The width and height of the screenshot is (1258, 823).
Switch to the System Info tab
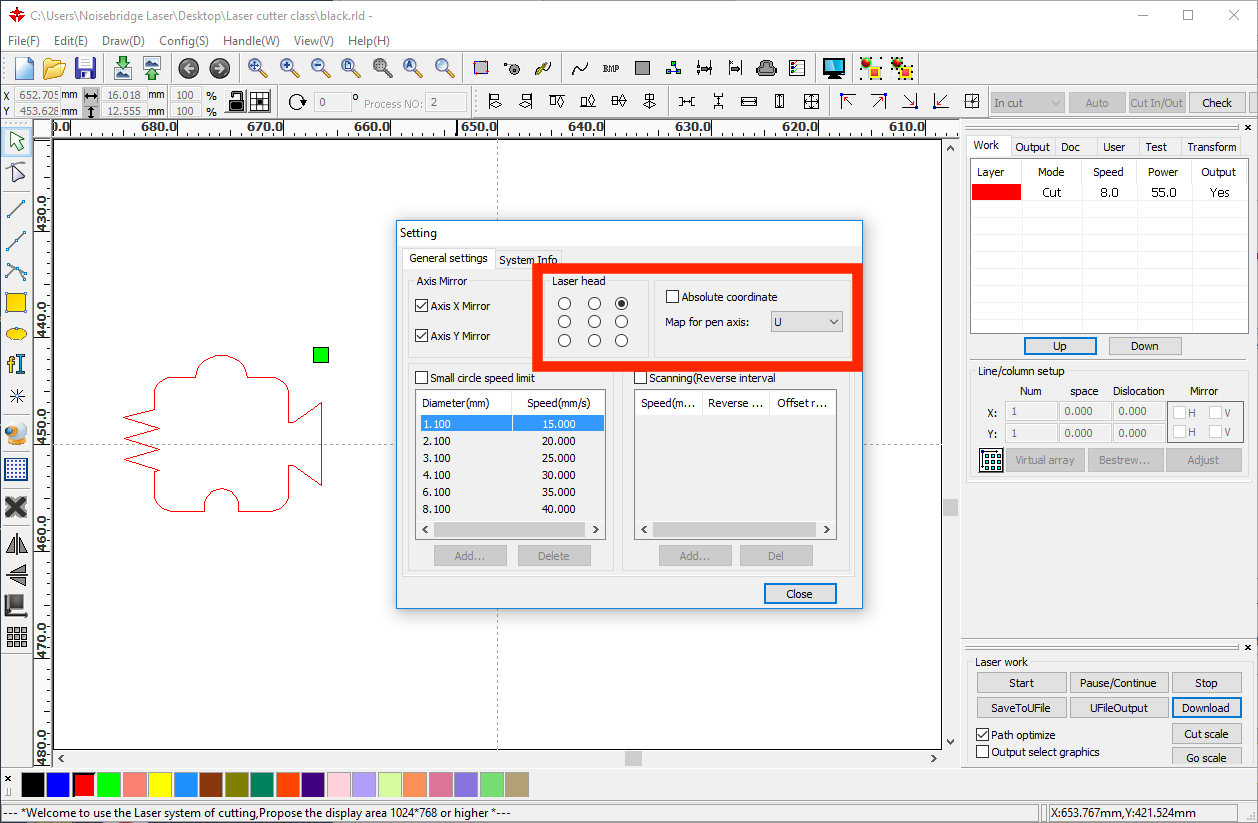point(528,260)
